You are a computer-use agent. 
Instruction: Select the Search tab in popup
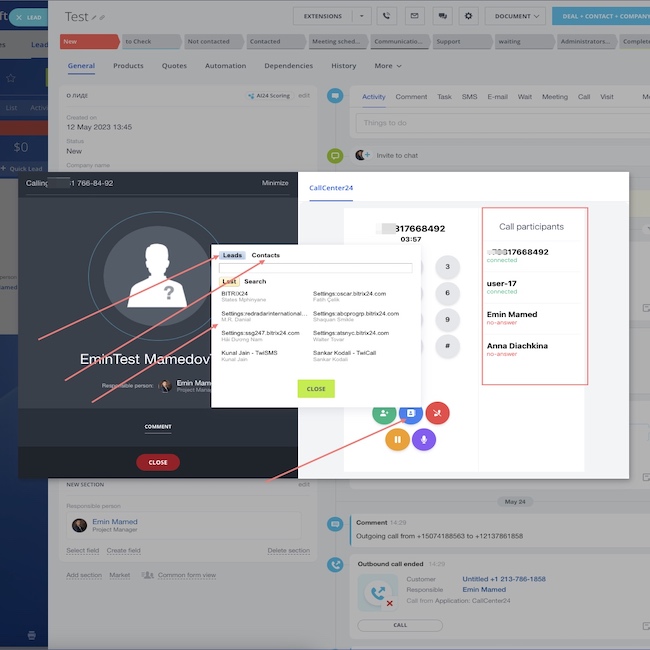(x=255, y=281)
